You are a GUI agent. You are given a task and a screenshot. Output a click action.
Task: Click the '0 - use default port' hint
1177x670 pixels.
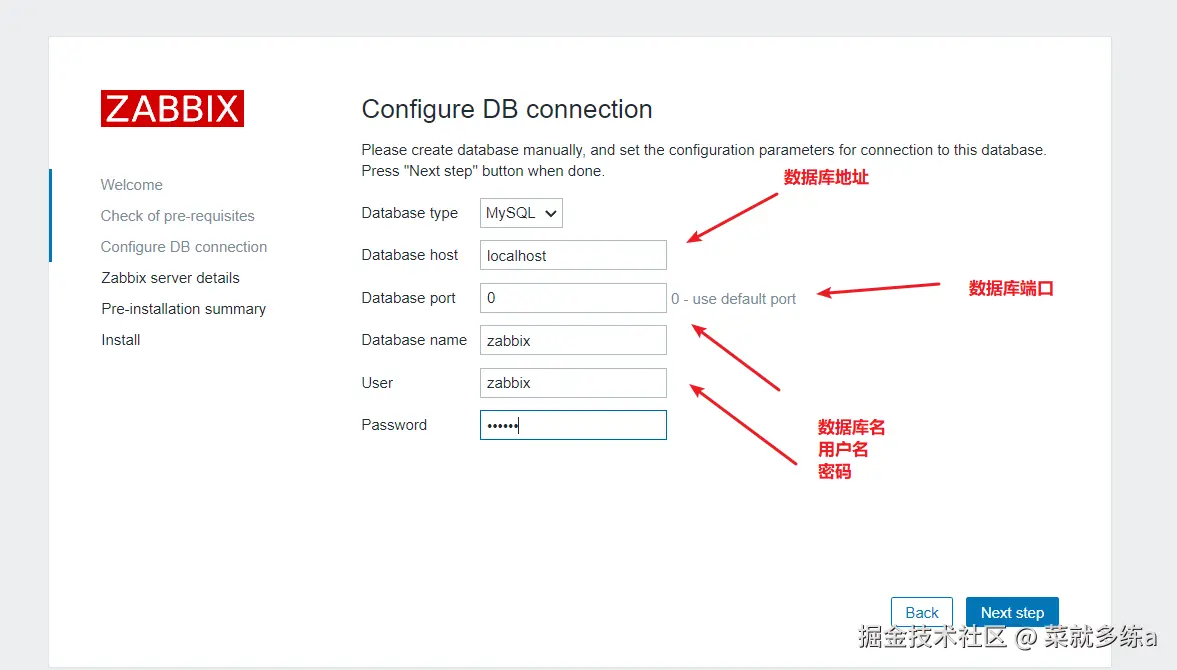733,299
